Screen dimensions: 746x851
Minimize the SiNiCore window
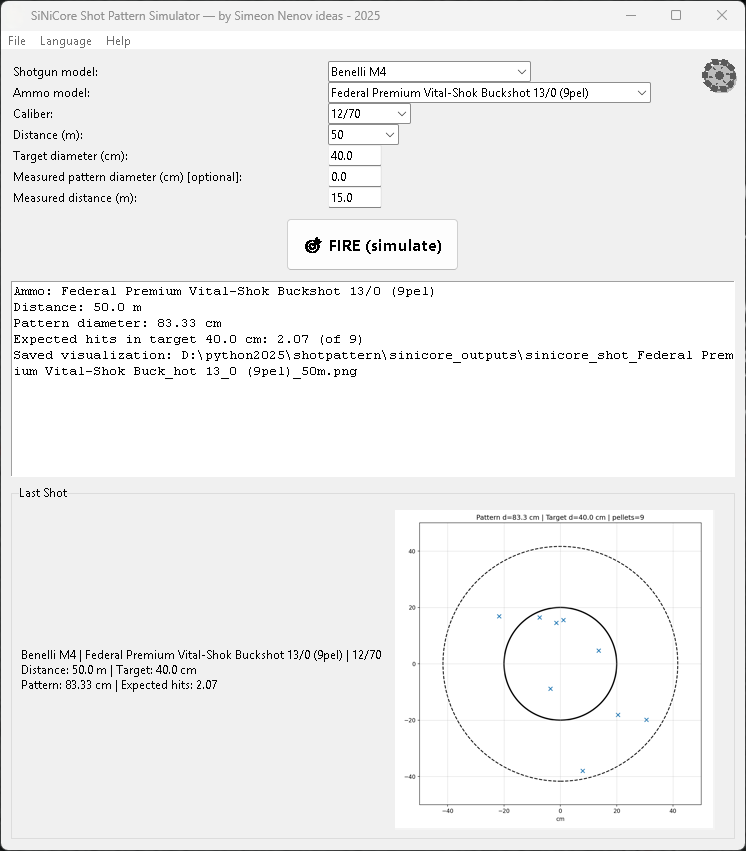[630, 16]
